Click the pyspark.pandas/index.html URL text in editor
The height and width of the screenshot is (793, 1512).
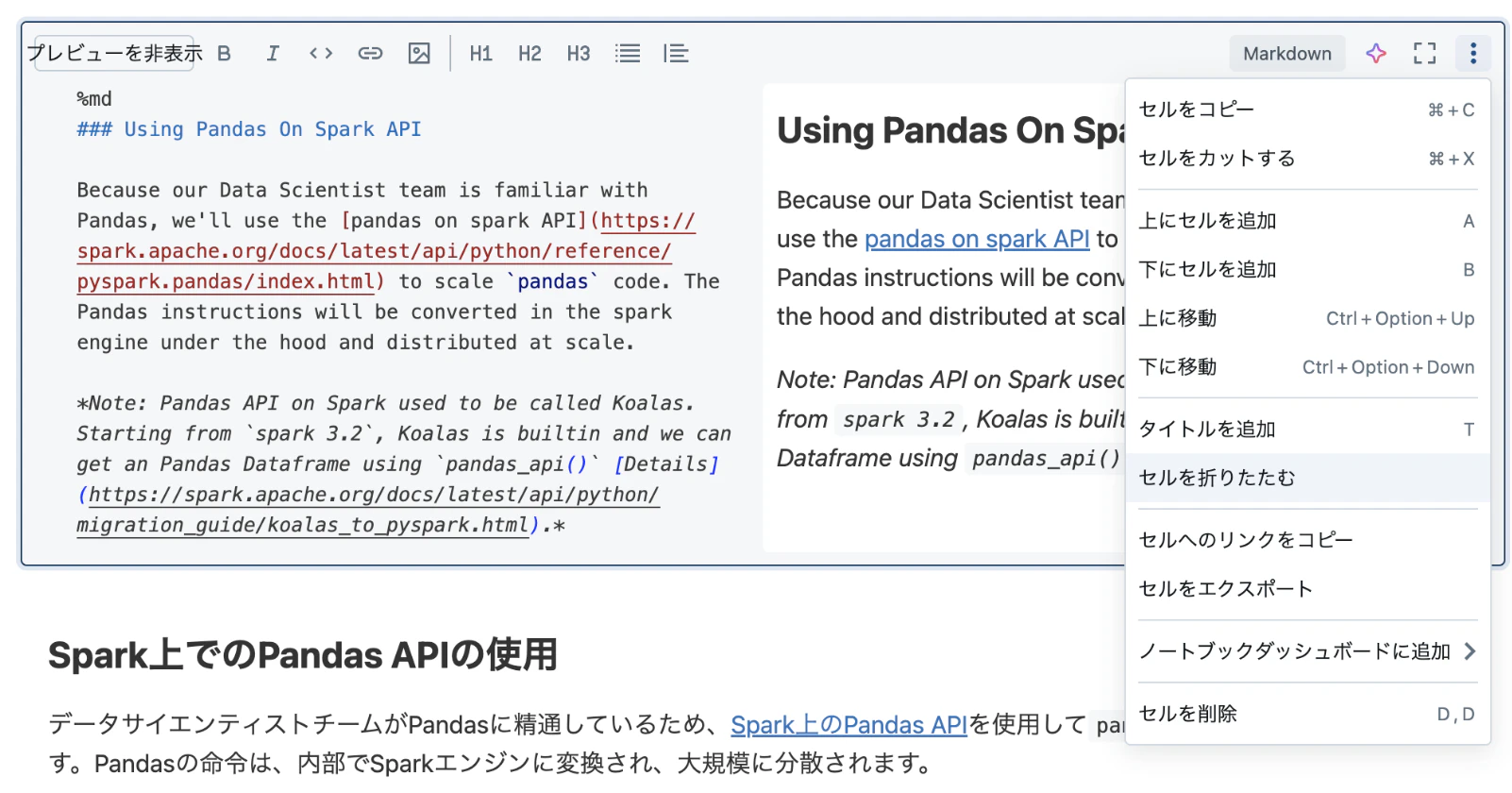click(x=226, y=281)
